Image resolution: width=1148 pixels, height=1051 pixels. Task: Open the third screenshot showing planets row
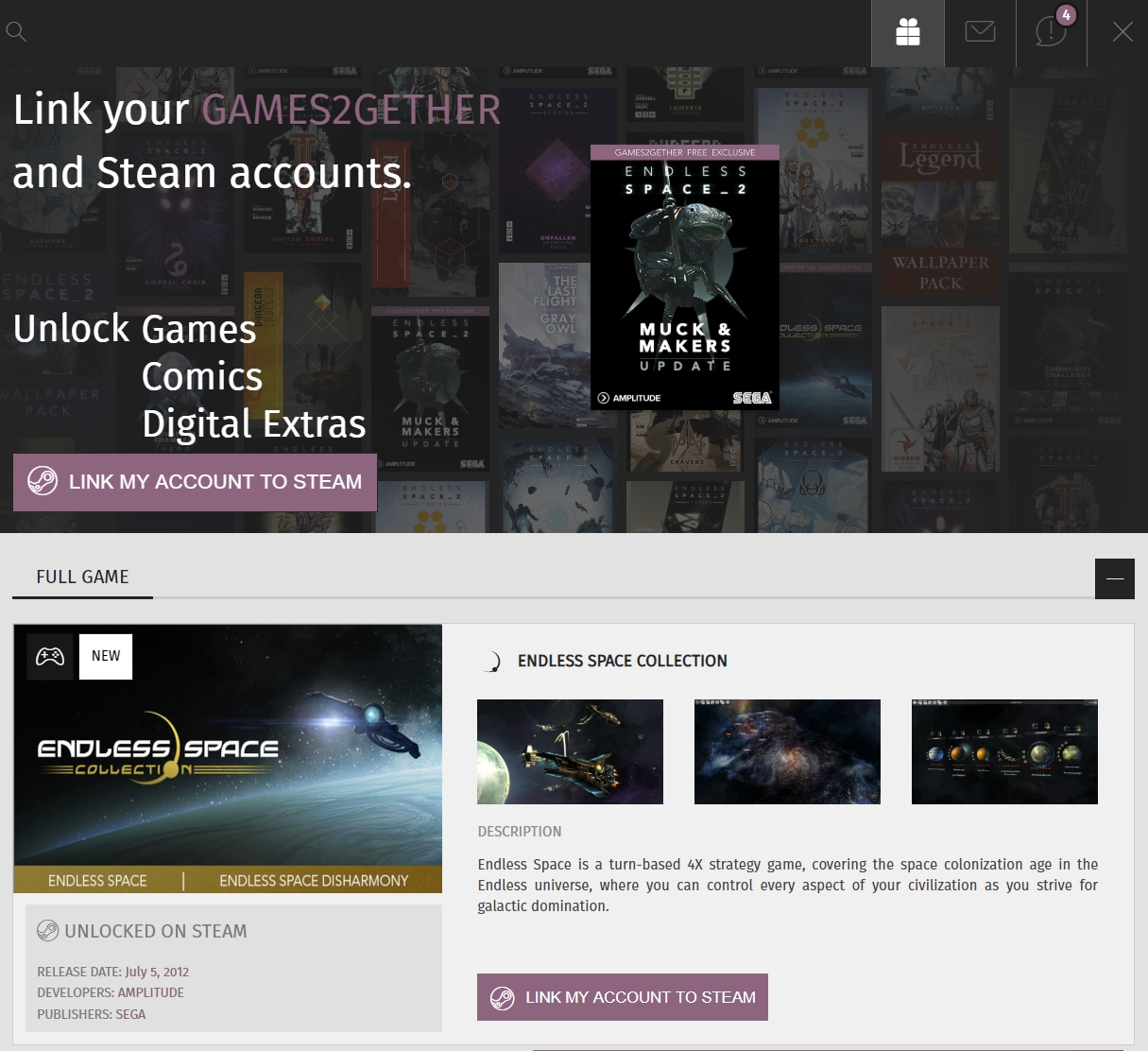pos(1004,751)
